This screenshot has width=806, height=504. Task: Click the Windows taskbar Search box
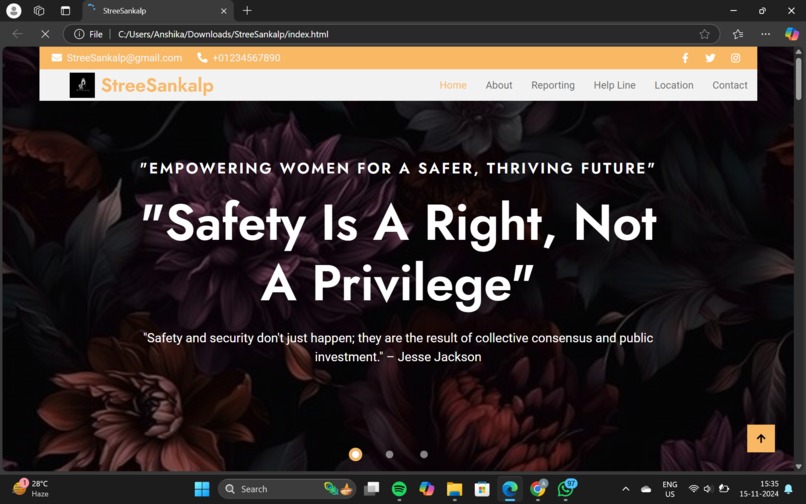click(286, 489)
